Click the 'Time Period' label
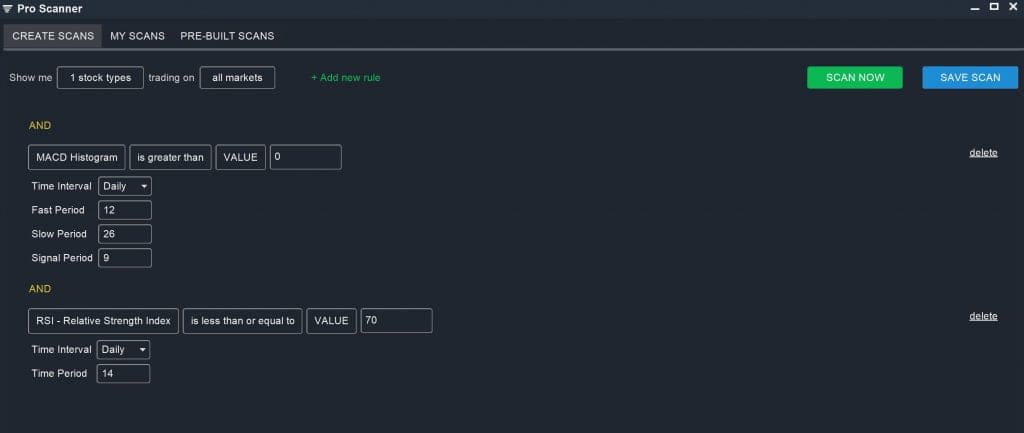Screen dimensions: 1024x433 (59, 374)
